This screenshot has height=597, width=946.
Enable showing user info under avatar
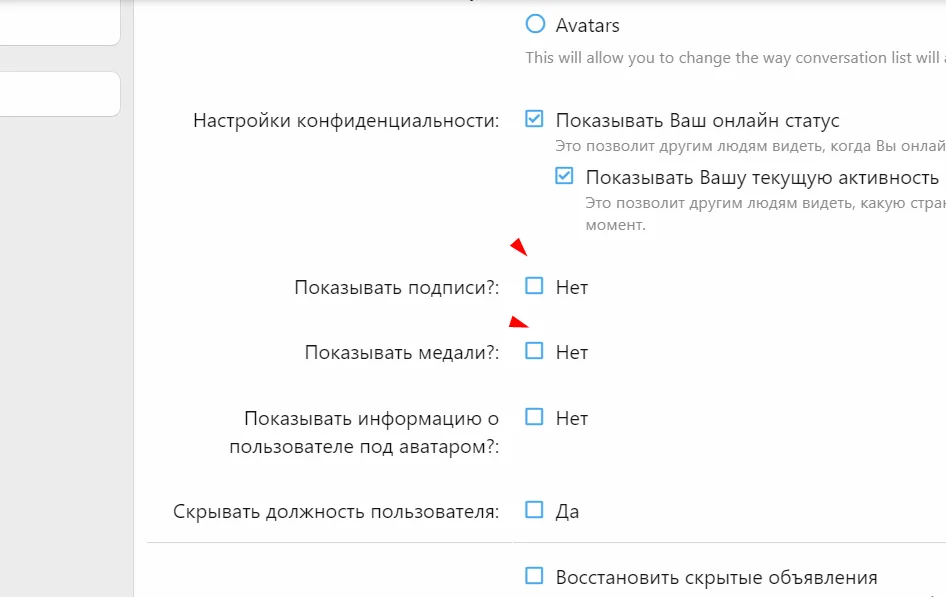pyautogui.click(x=535, y=418)
